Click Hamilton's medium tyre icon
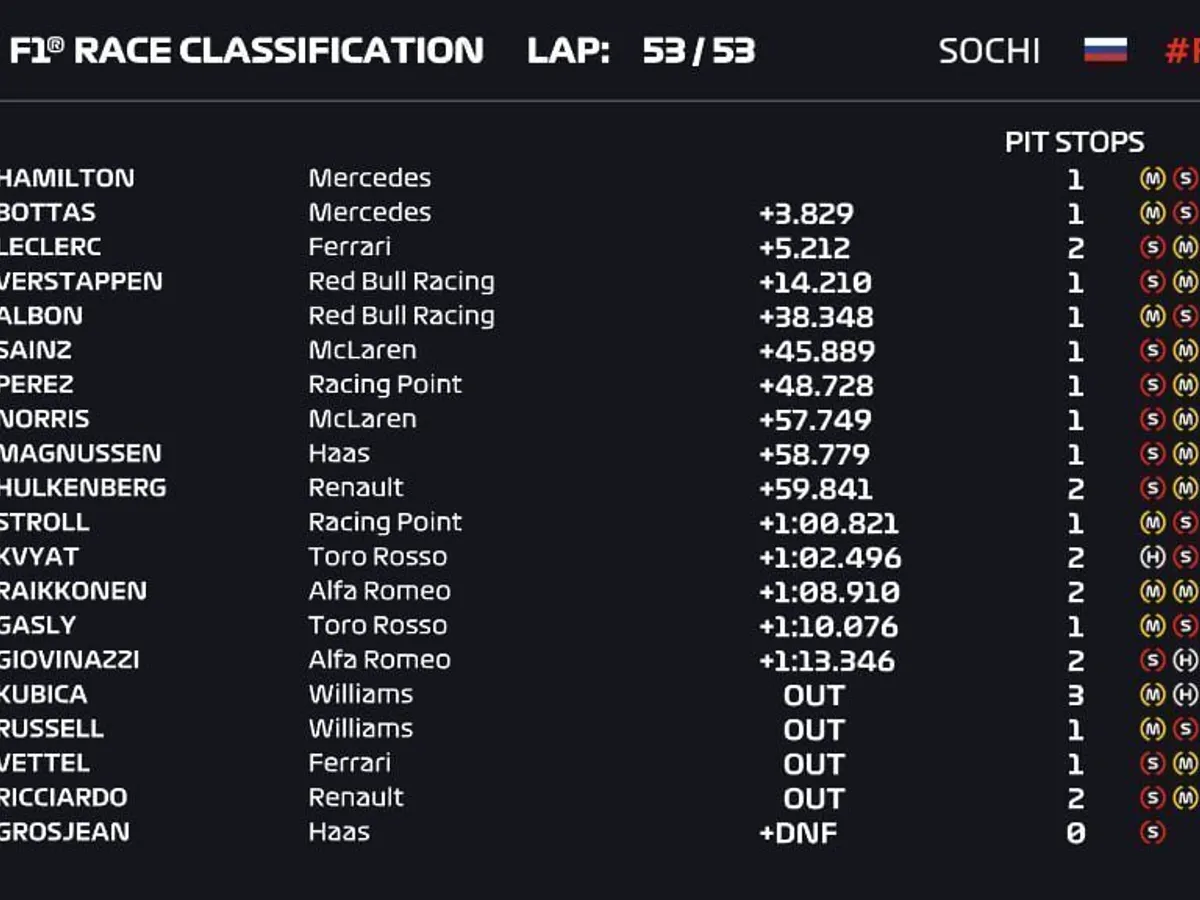 tap(1152, 179)
